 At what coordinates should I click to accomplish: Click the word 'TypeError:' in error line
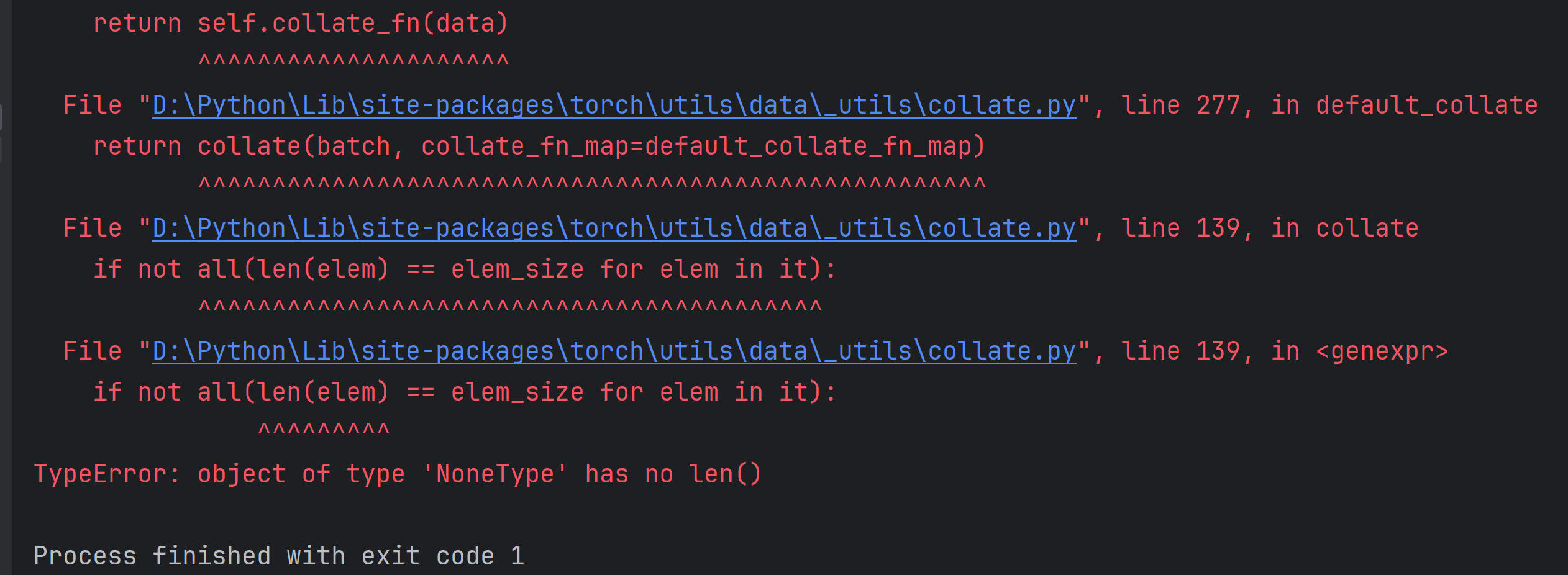pyautogui.click(x=107, y=474)
